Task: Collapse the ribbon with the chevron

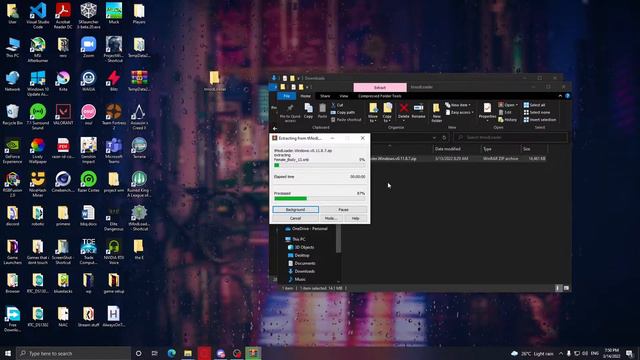Action: coord(560,96)
